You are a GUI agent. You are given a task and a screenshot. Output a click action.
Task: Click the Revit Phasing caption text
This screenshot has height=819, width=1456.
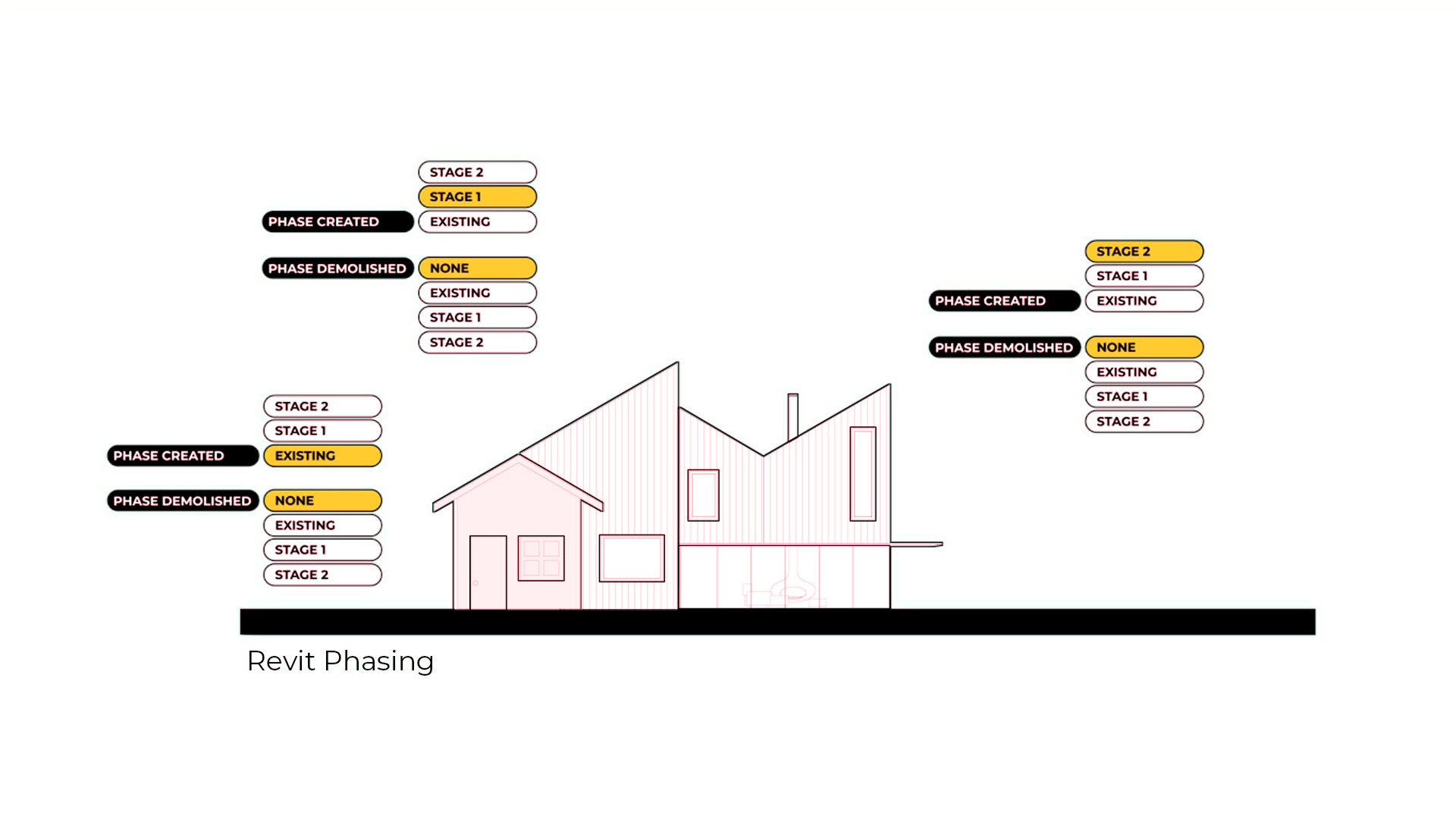point(340,661)
